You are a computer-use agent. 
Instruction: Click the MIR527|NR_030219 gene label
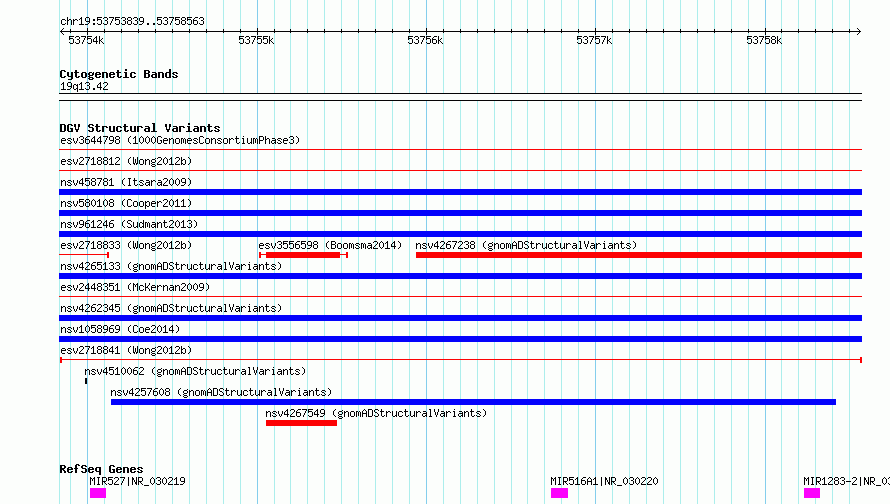click(137, 481)
